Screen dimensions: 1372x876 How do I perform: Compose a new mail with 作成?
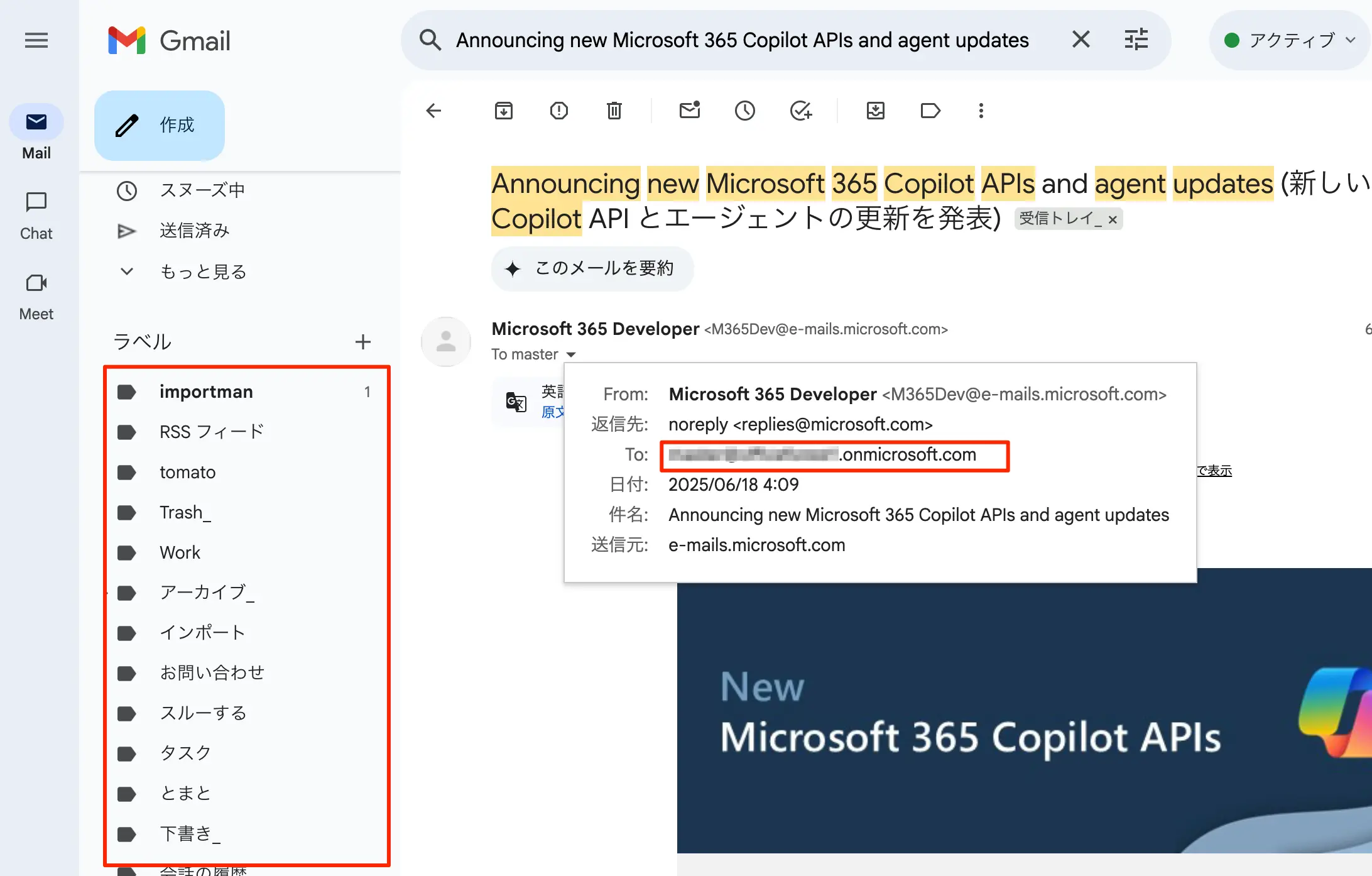pyautogui.click(x=160, y=125)
